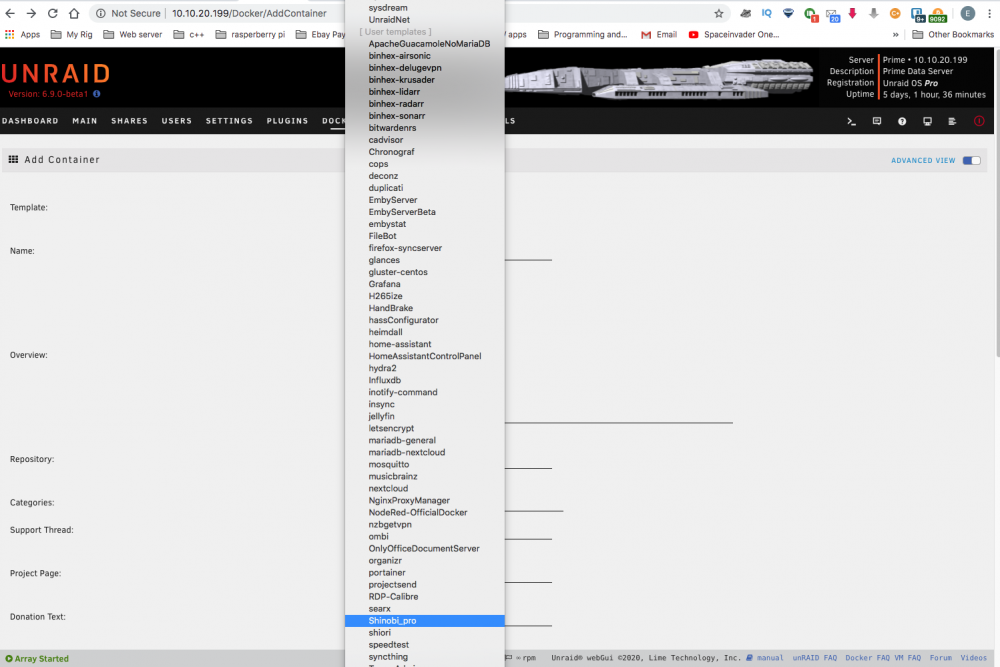Screen dimensions: 1000x667
Task: Open the rasperberry pi bookmarks folder
Action: point(251,34)
